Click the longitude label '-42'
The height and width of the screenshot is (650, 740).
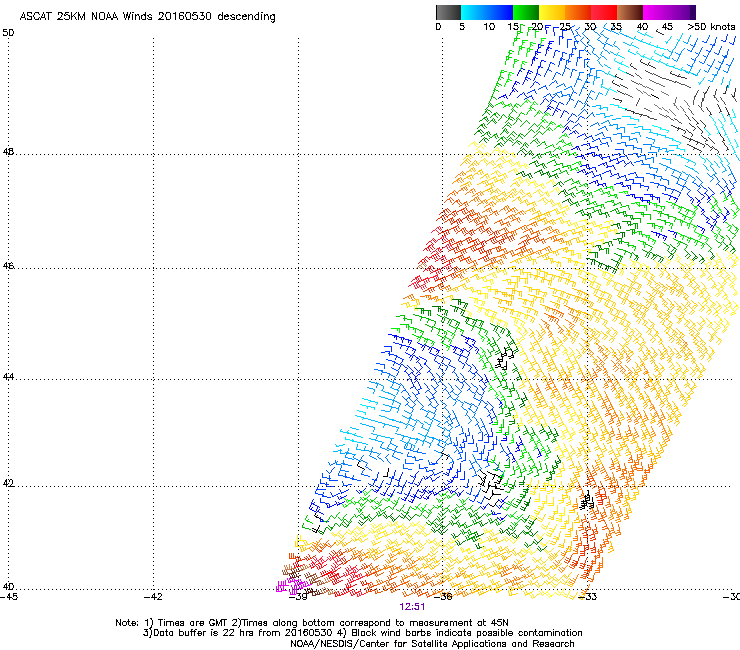coord(153,597)
